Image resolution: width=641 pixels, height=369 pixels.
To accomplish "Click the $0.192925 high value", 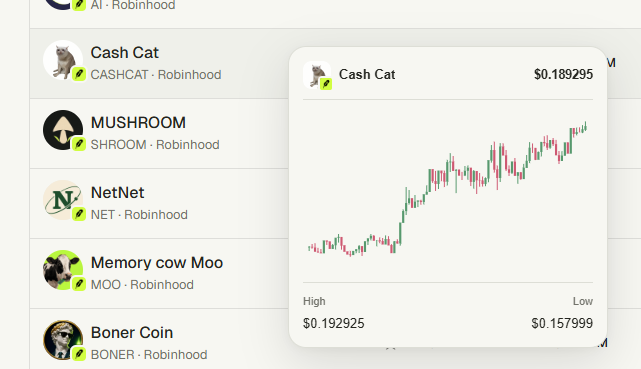I will tap(334, 323).
